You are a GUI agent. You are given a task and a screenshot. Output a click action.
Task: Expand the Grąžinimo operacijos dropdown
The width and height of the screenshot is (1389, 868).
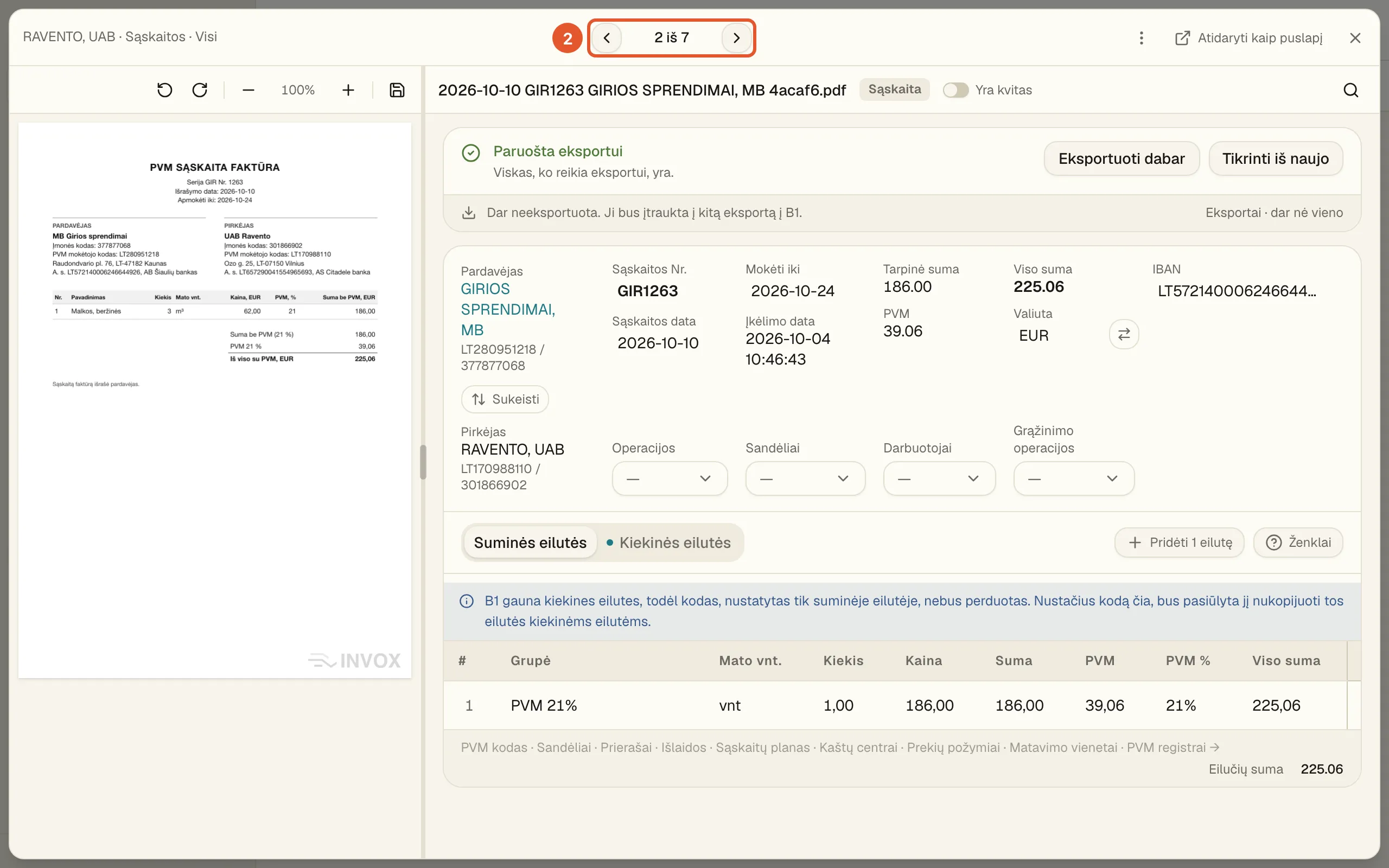point(1073,478)
